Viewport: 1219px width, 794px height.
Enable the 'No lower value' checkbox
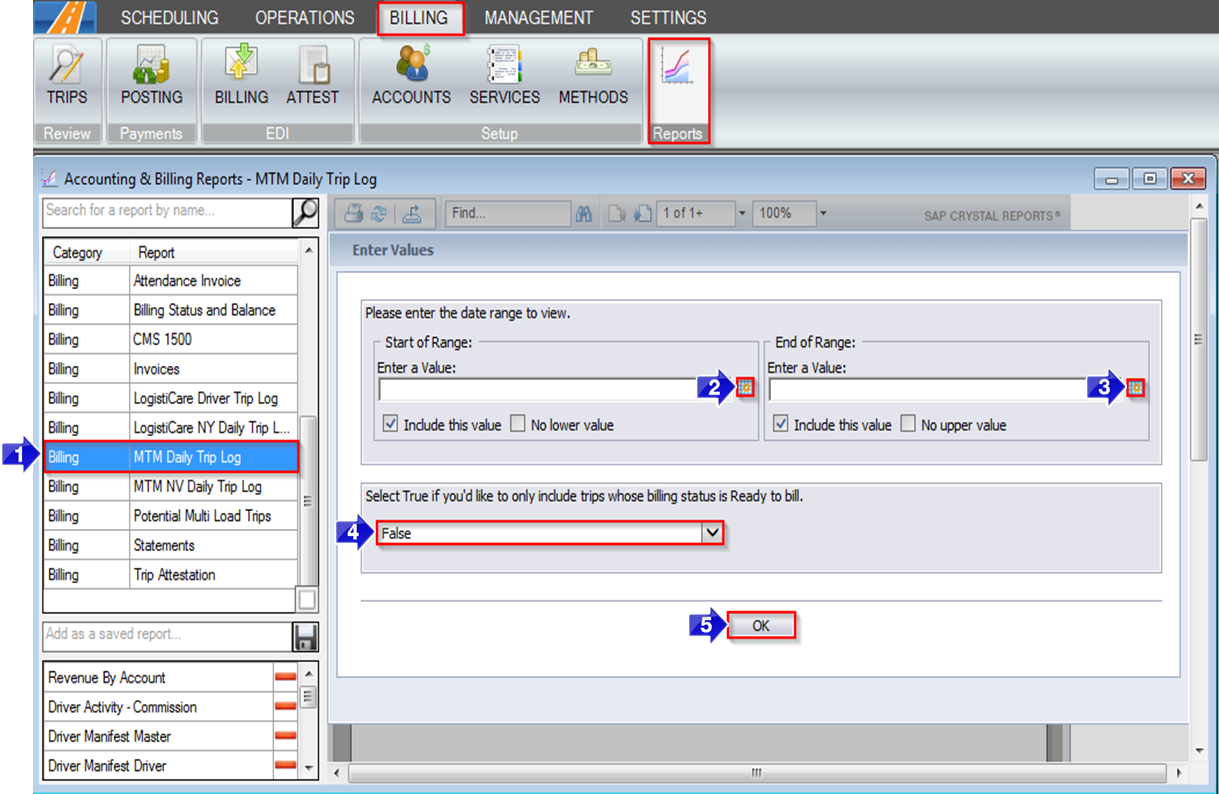click(x=518, y=425)
